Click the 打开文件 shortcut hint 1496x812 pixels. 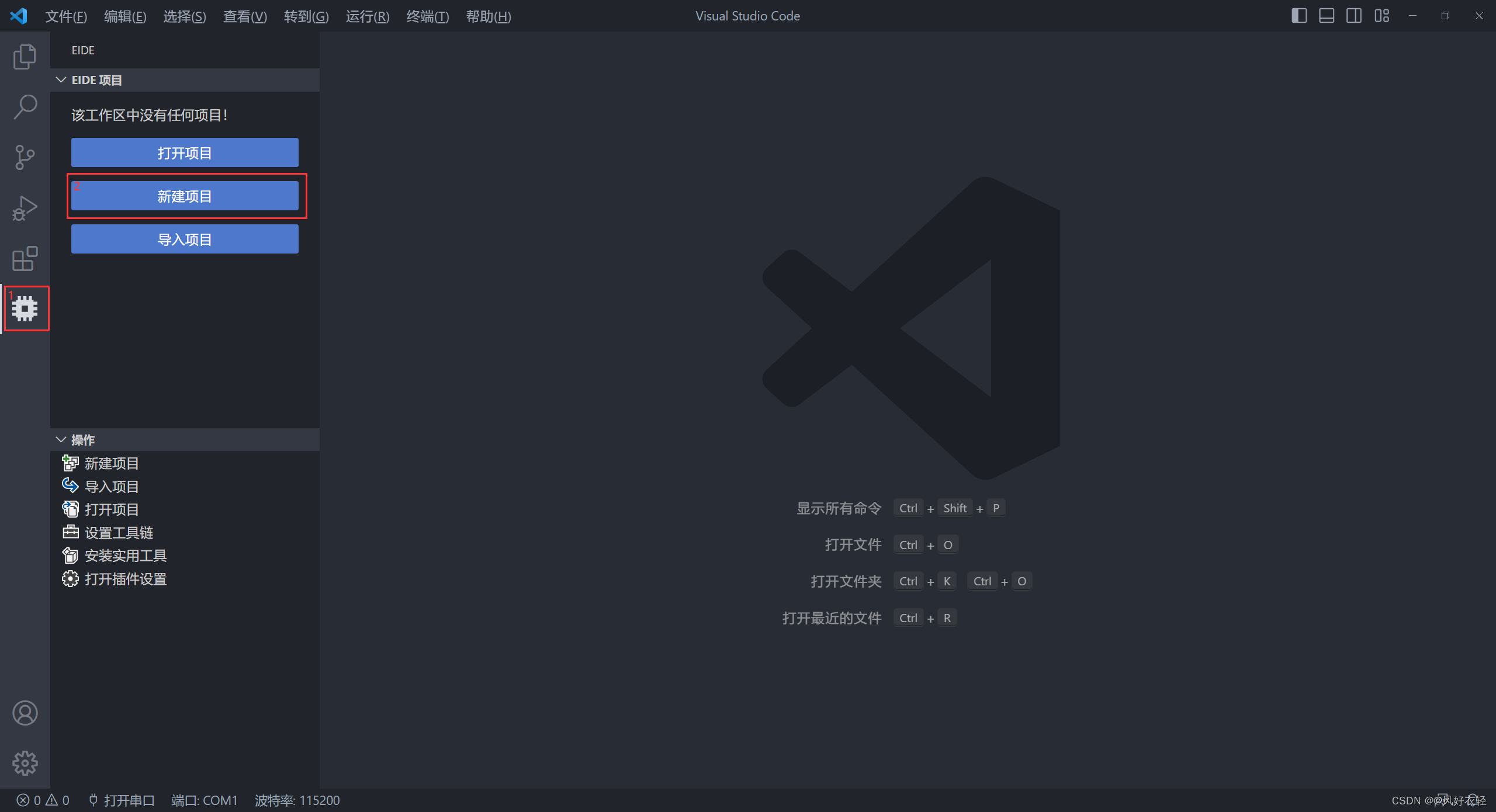(853, 544)
